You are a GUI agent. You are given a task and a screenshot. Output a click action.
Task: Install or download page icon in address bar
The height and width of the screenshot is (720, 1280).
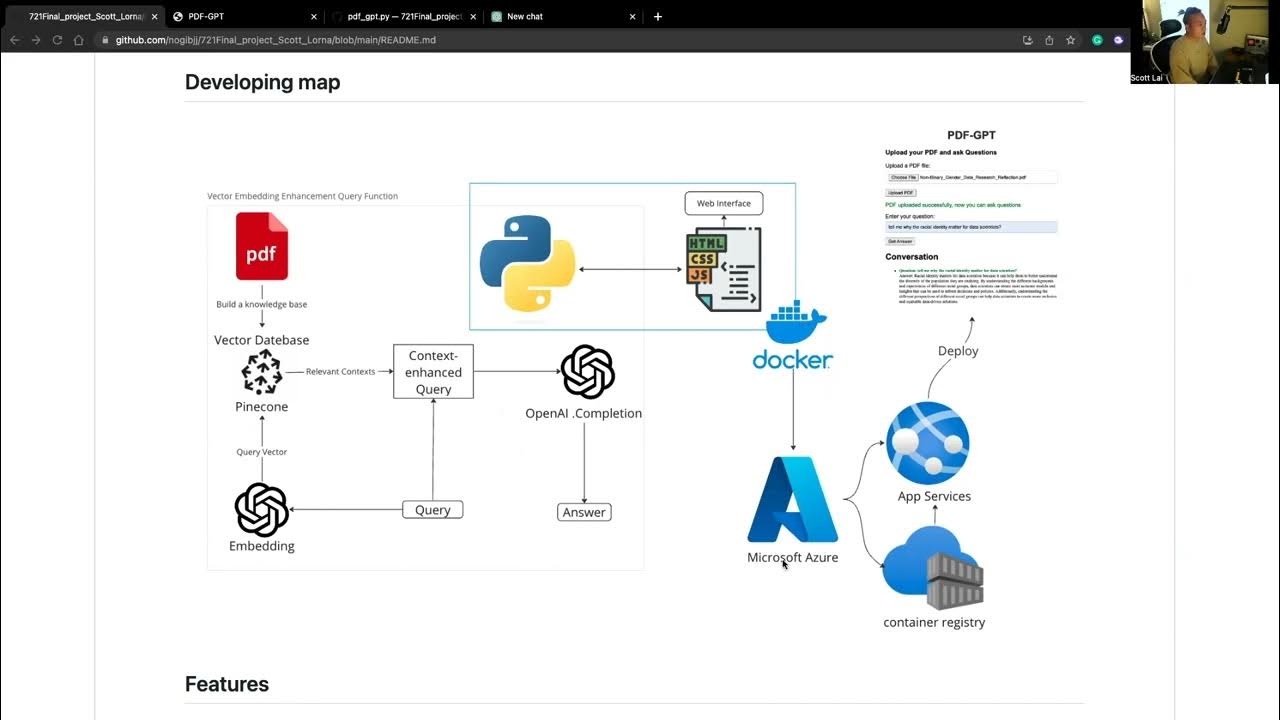tap(1028, 40)
